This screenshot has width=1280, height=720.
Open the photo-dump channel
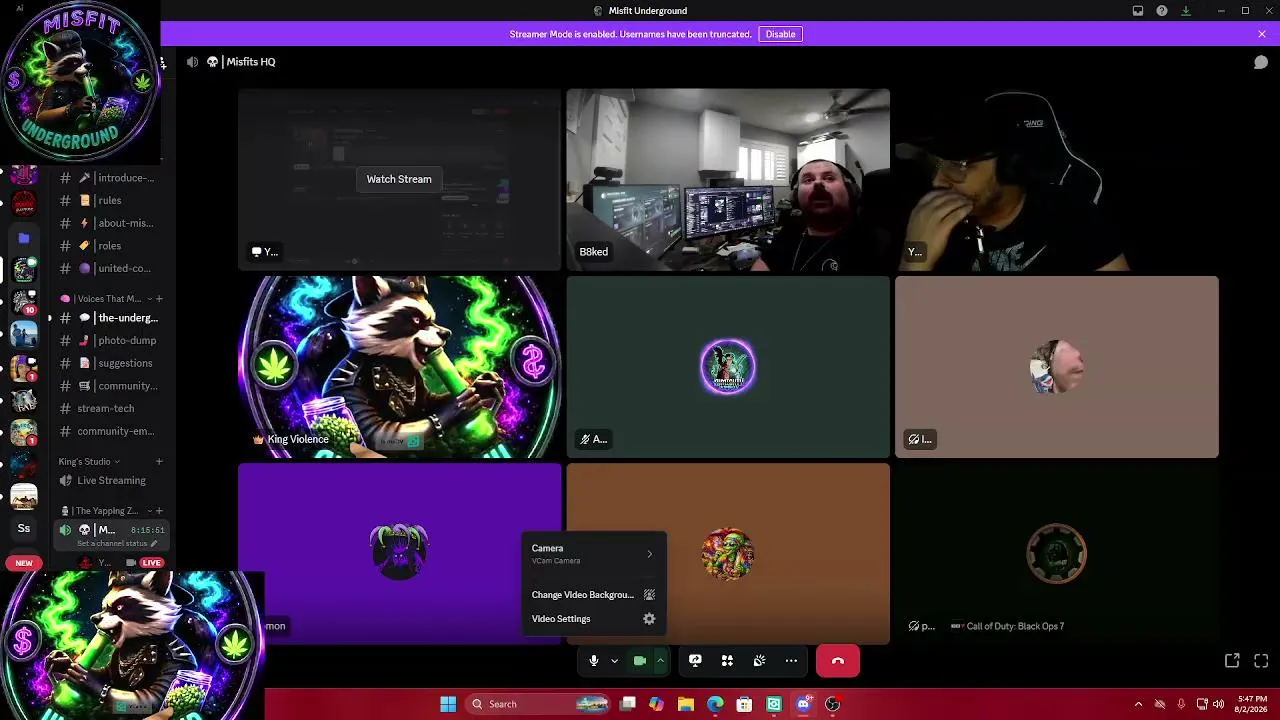click(x=111, y=340)
